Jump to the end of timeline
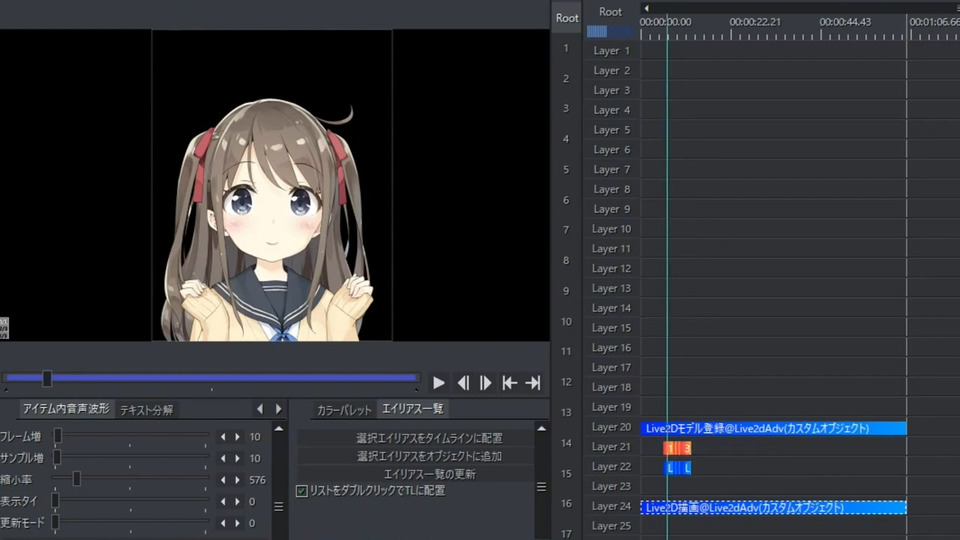 [533, 383]
